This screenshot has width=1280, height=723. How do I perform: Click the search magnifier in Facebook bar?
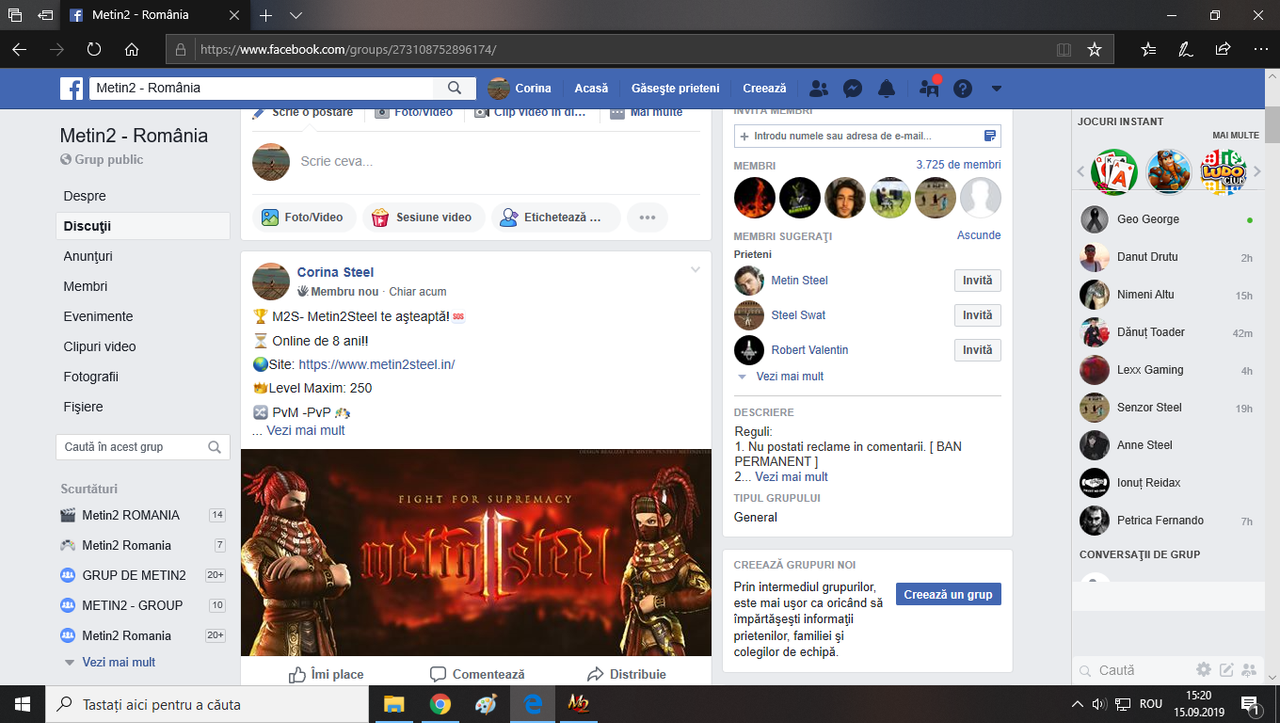point(454,88)
